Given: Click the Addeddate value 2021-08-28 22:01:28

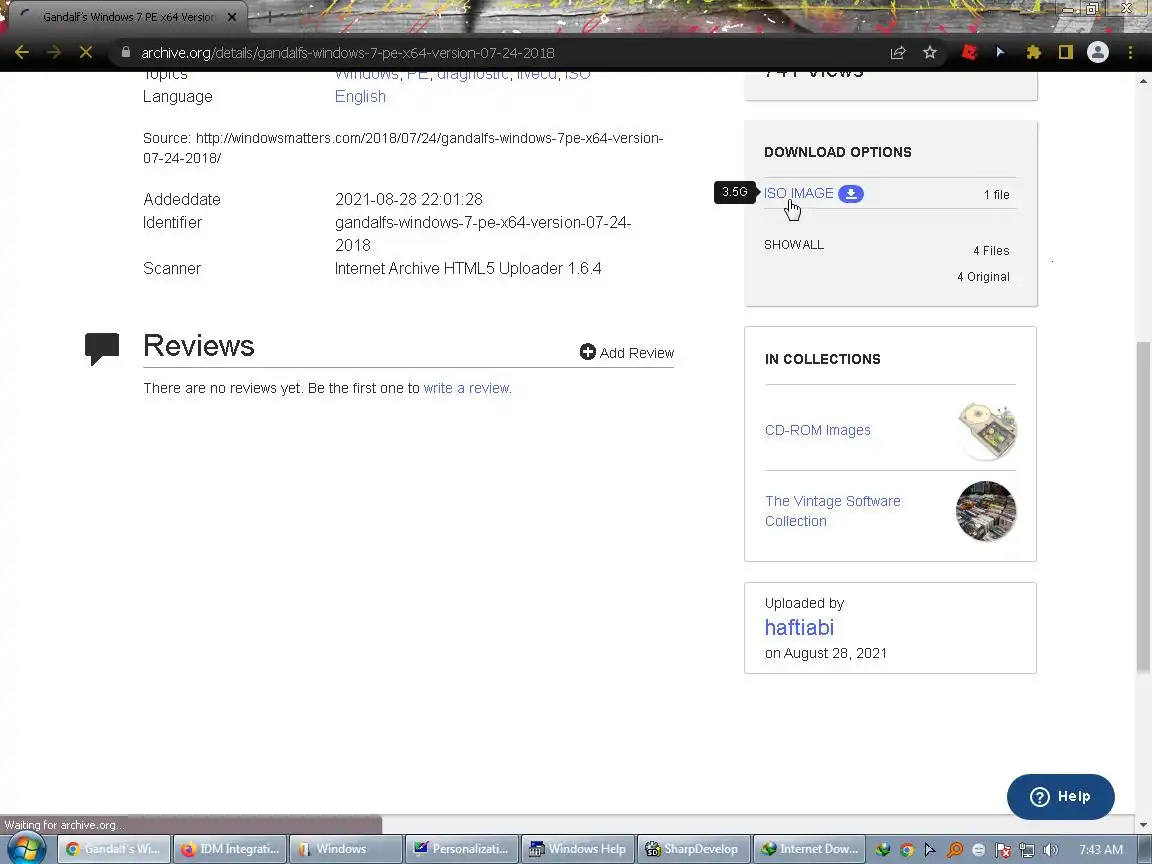Looking at the screenshot, I should 408,199.
